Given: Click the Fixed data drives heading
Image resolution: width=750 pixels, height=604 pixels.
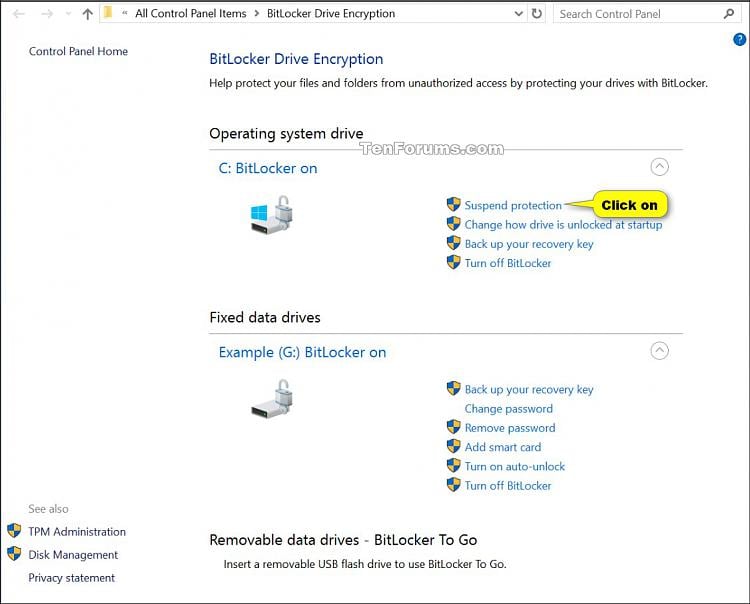Looking at the screenshot, I should (265, 318).
